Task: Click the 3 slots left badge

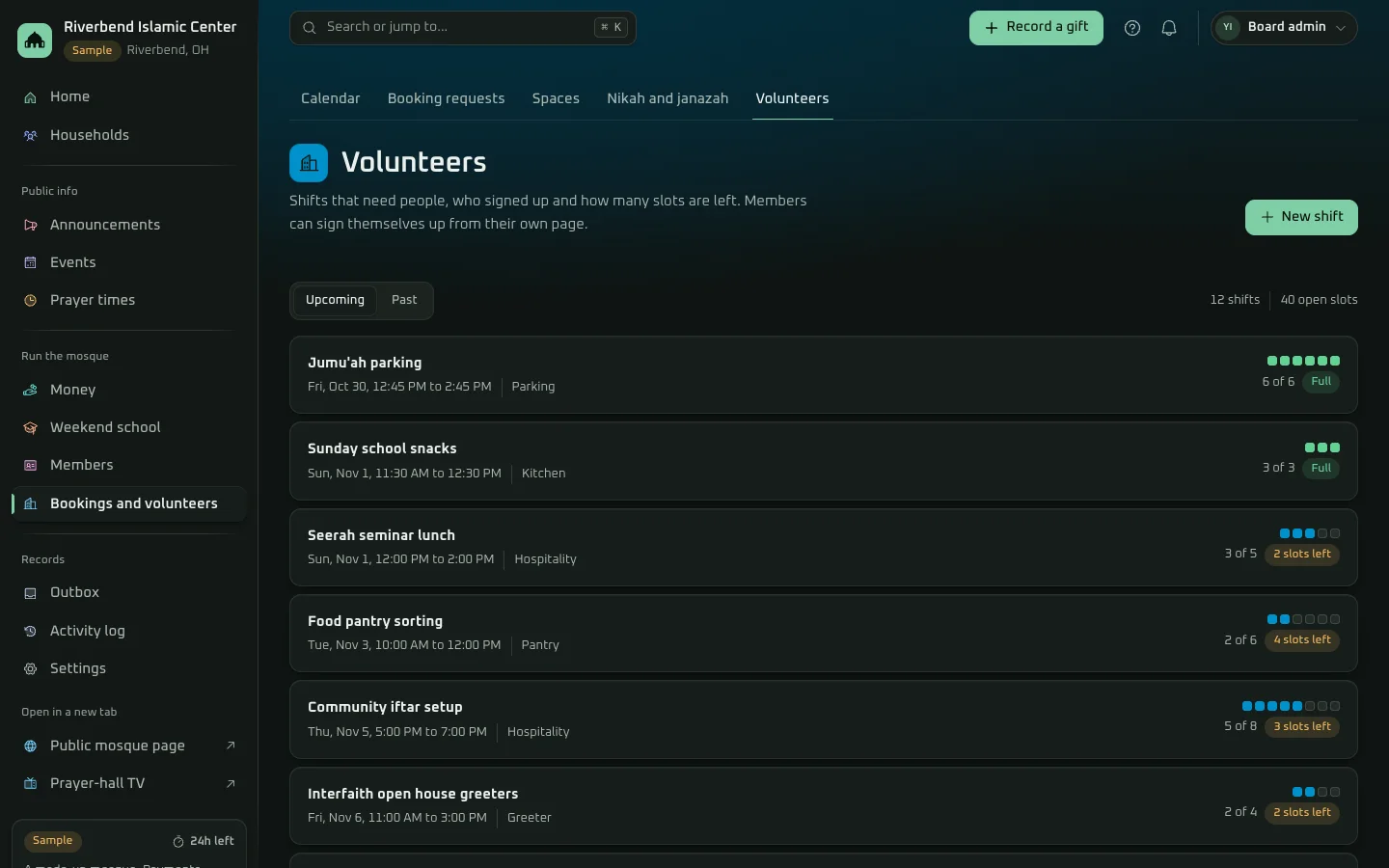Action: click(x=1302, y=727)
